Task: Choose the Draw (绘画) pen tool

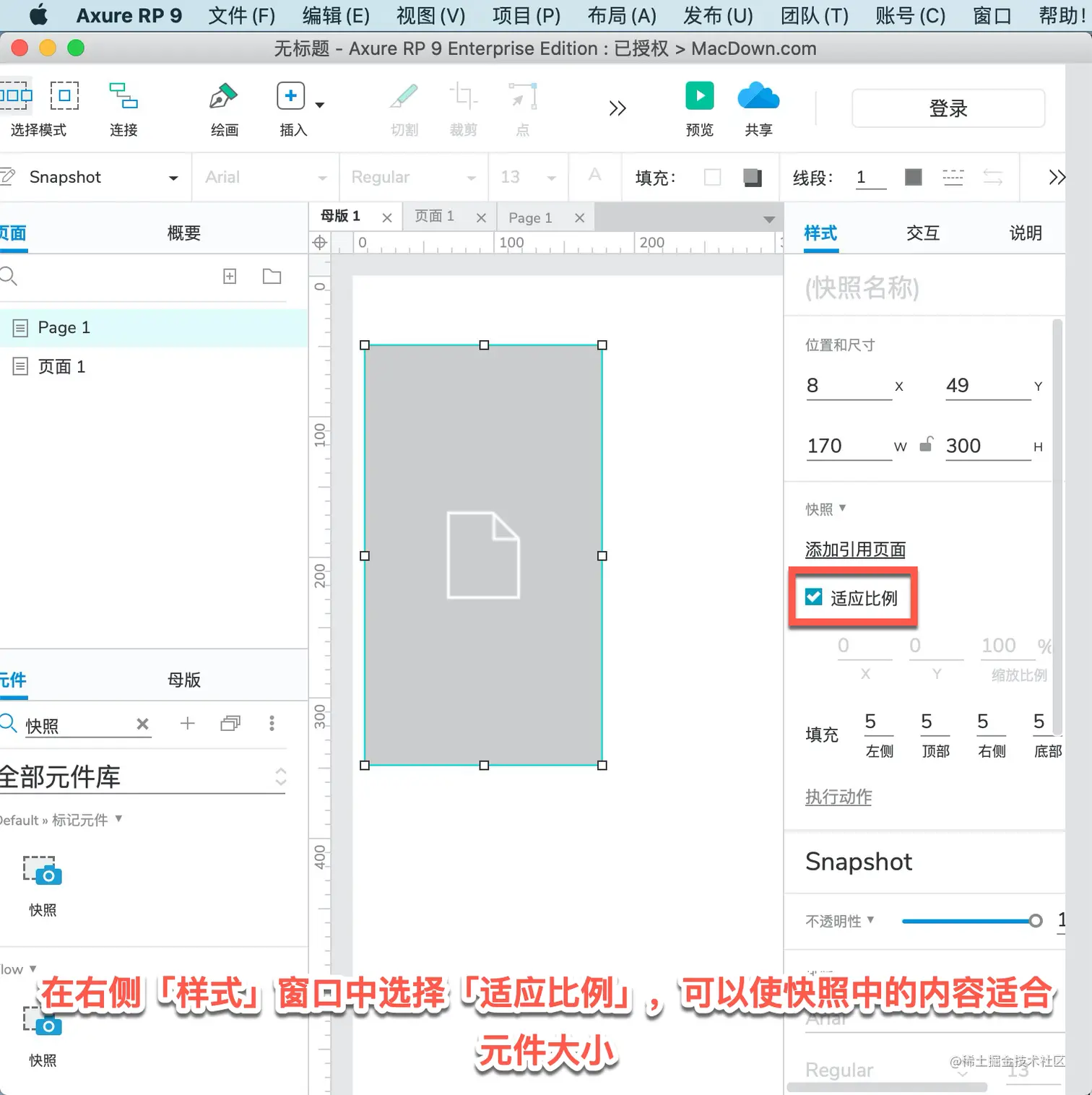Action: click(x=224, y=95)
